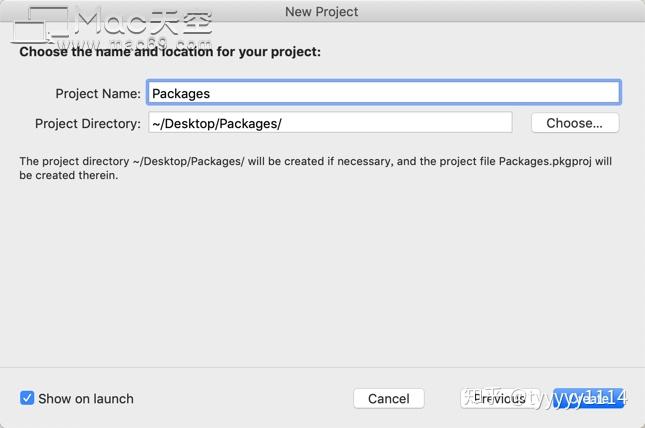Click the Choose... directory button
645x428 pixels.
[575, 123]
